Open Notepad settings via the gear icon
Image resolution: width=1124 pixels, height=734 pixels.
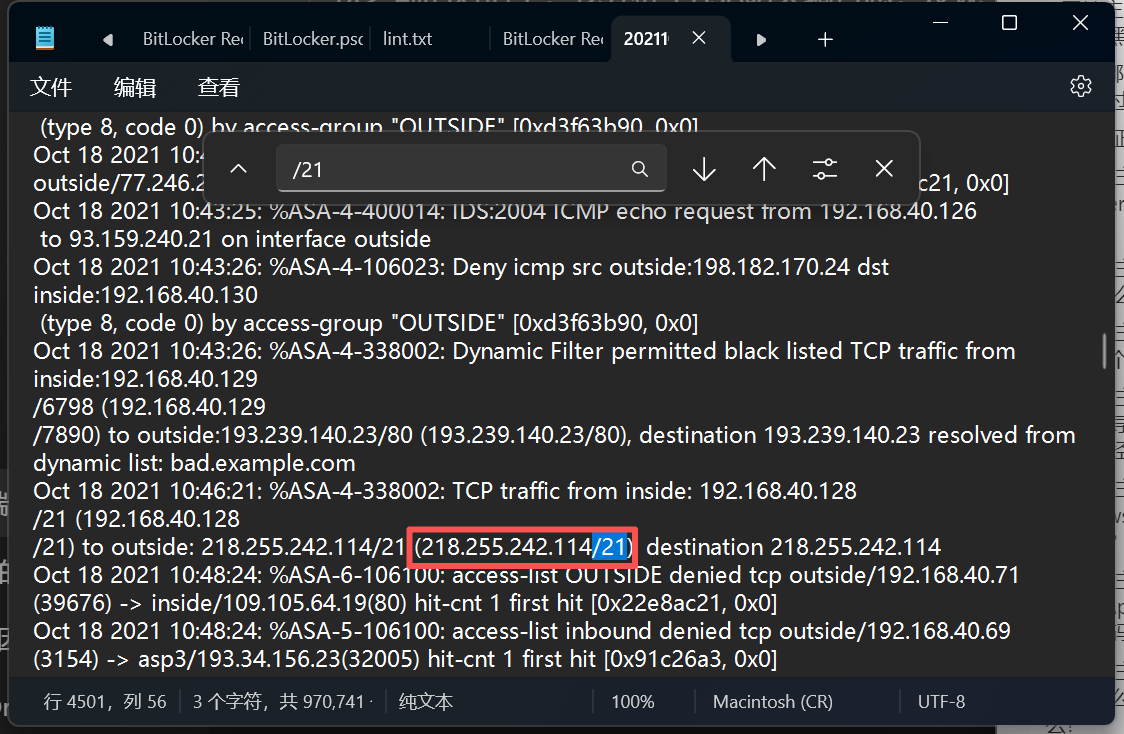point(1080,87)
